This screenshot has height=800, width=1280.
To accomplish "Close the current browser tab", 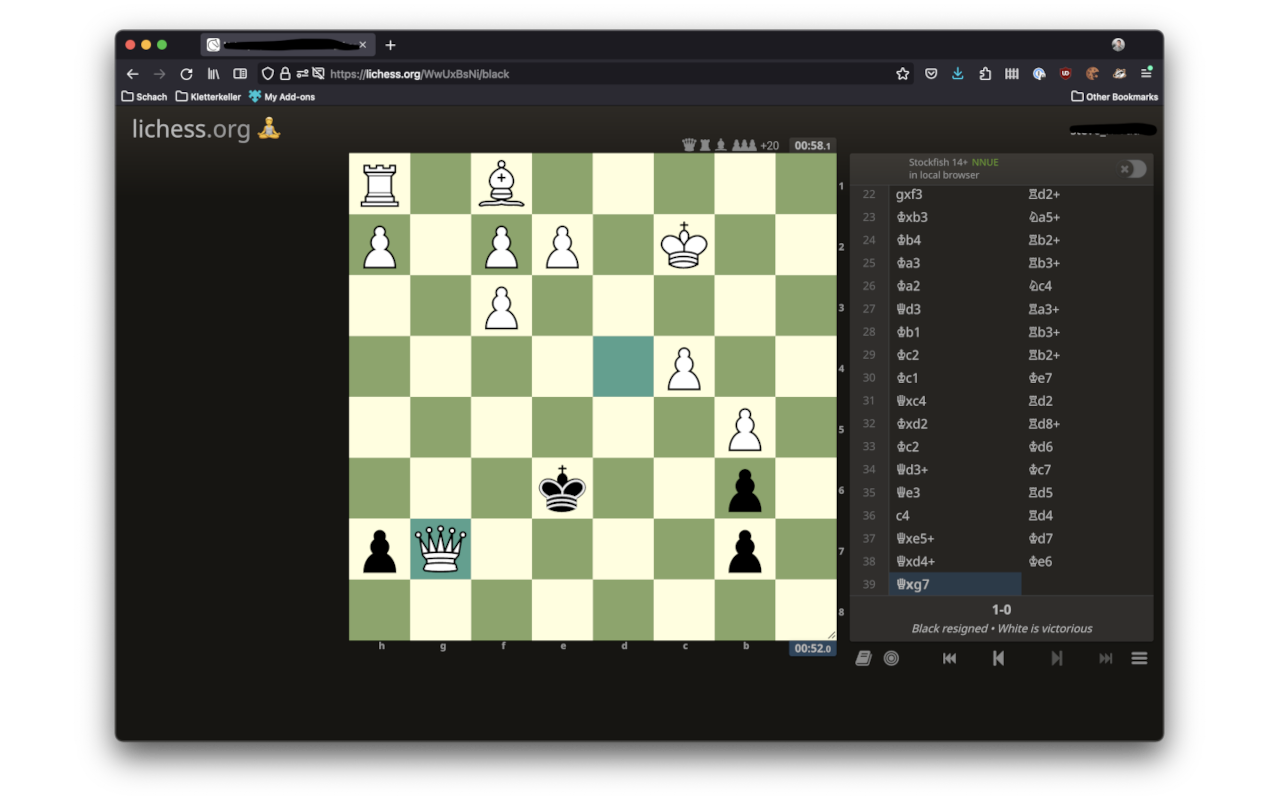I will tap(362, 45).
